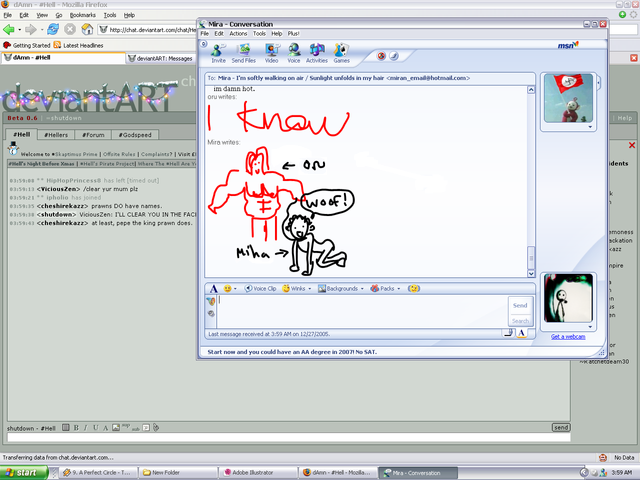The height and width of the screenshot is (480, 640).
Task: Open the Get a webcam link
Action: (568, 337)
